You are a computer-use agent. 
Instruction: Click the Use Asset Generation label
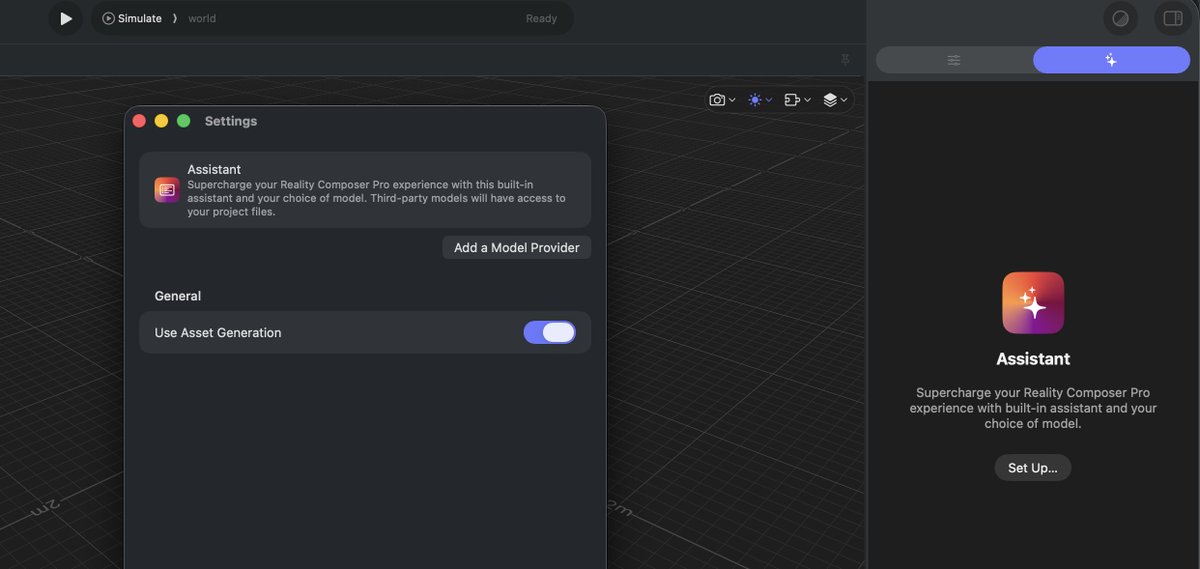click(218, 333)
